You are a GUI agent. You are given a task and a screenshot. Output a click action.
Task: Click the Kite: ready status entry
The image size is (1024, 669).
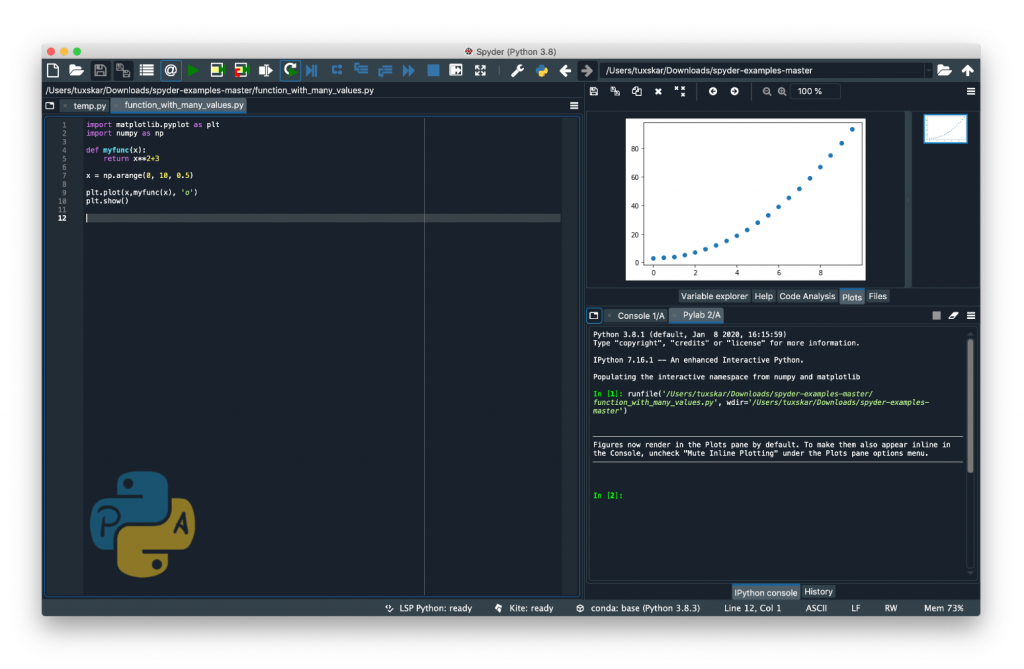coord(524,608)
